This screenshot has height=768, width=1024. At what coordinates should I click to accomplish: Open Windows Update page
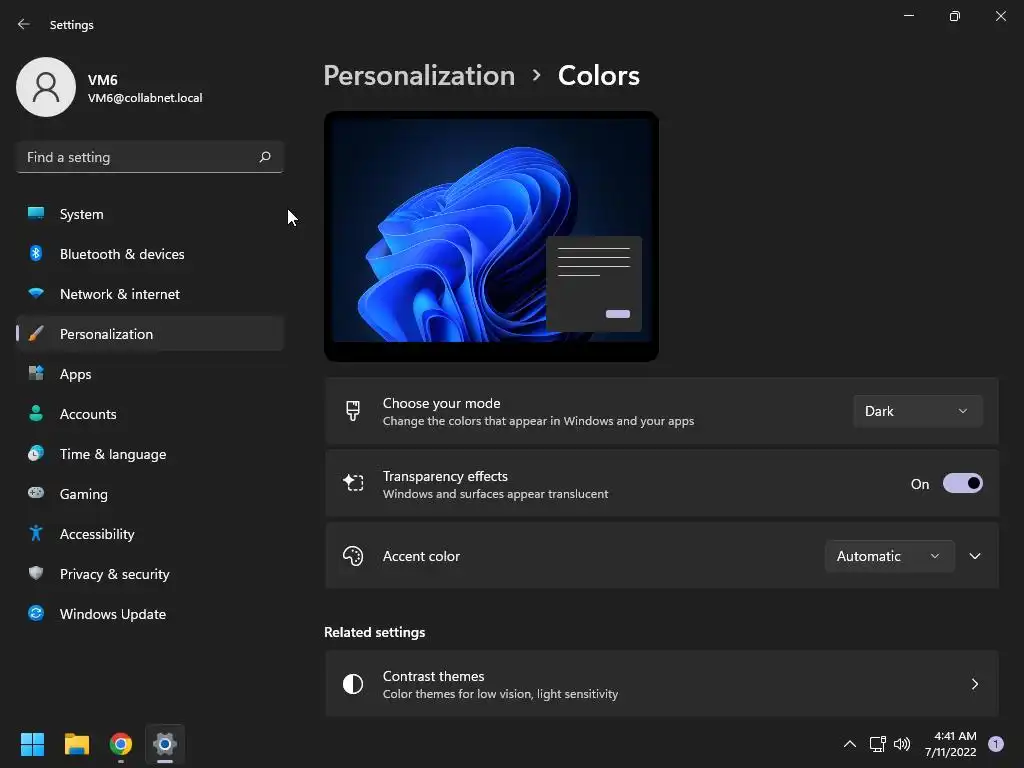pos(150,613)
